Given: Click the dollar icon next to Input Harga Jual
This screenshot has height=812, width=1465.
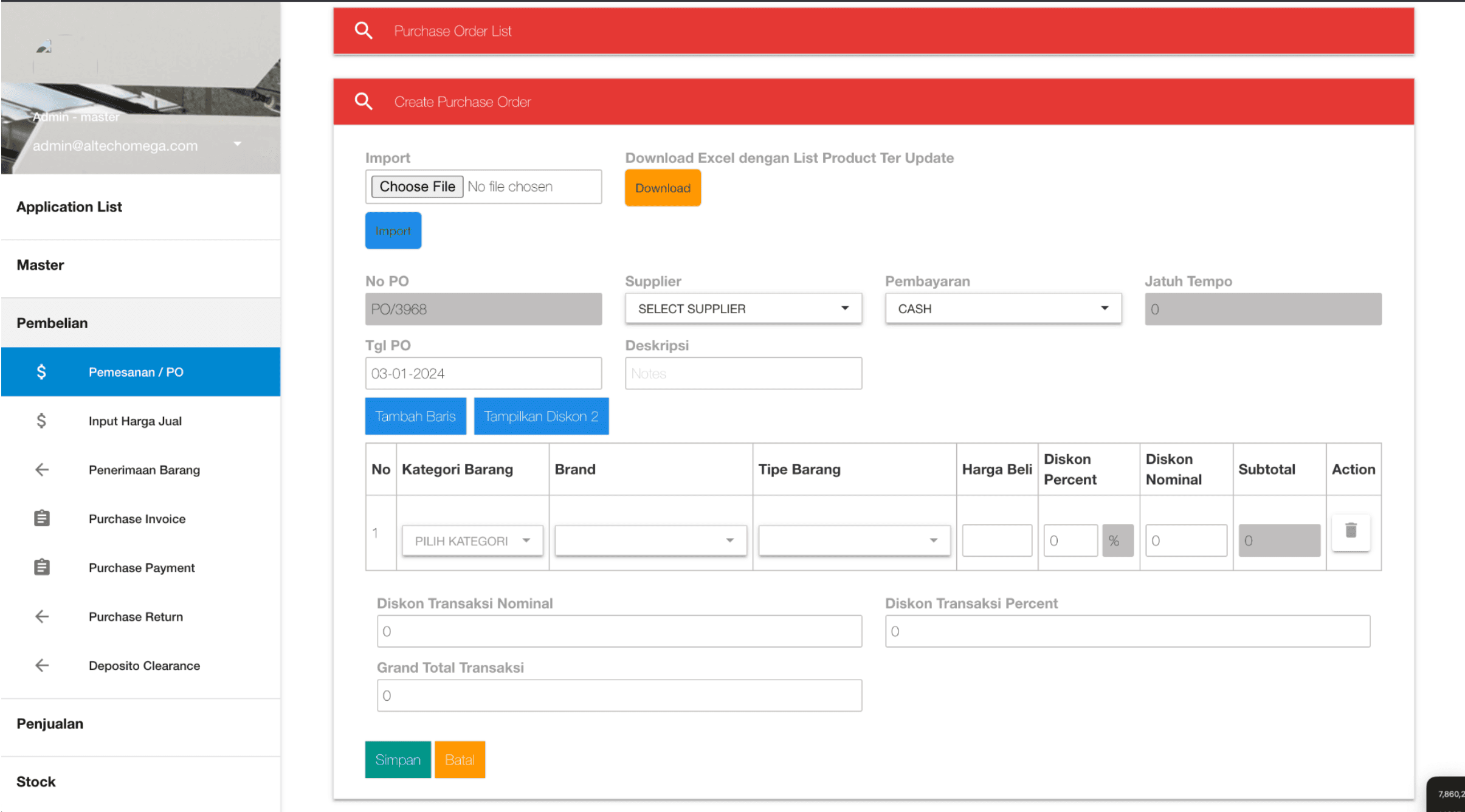Looking at the screenshot, I should click(41, 421).
